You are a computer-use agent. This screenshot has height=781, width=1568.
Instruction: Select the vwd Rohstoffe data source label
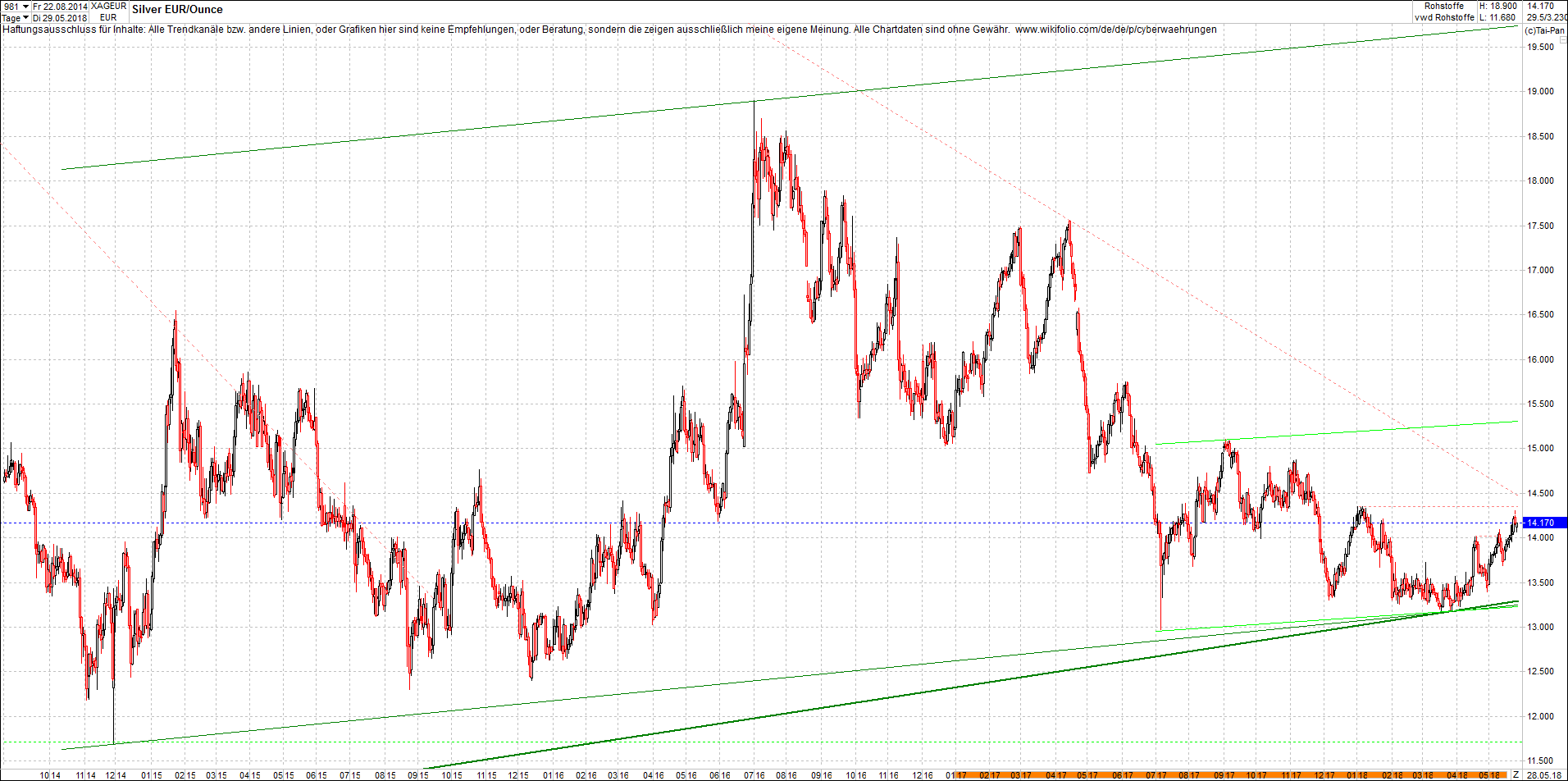(1444, 17)
